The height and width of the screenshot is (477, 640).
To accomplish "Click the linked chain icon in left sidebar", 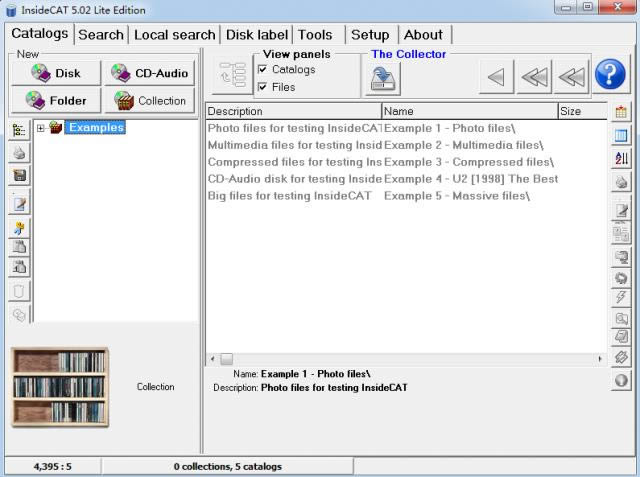I will (x=19, y=315).
